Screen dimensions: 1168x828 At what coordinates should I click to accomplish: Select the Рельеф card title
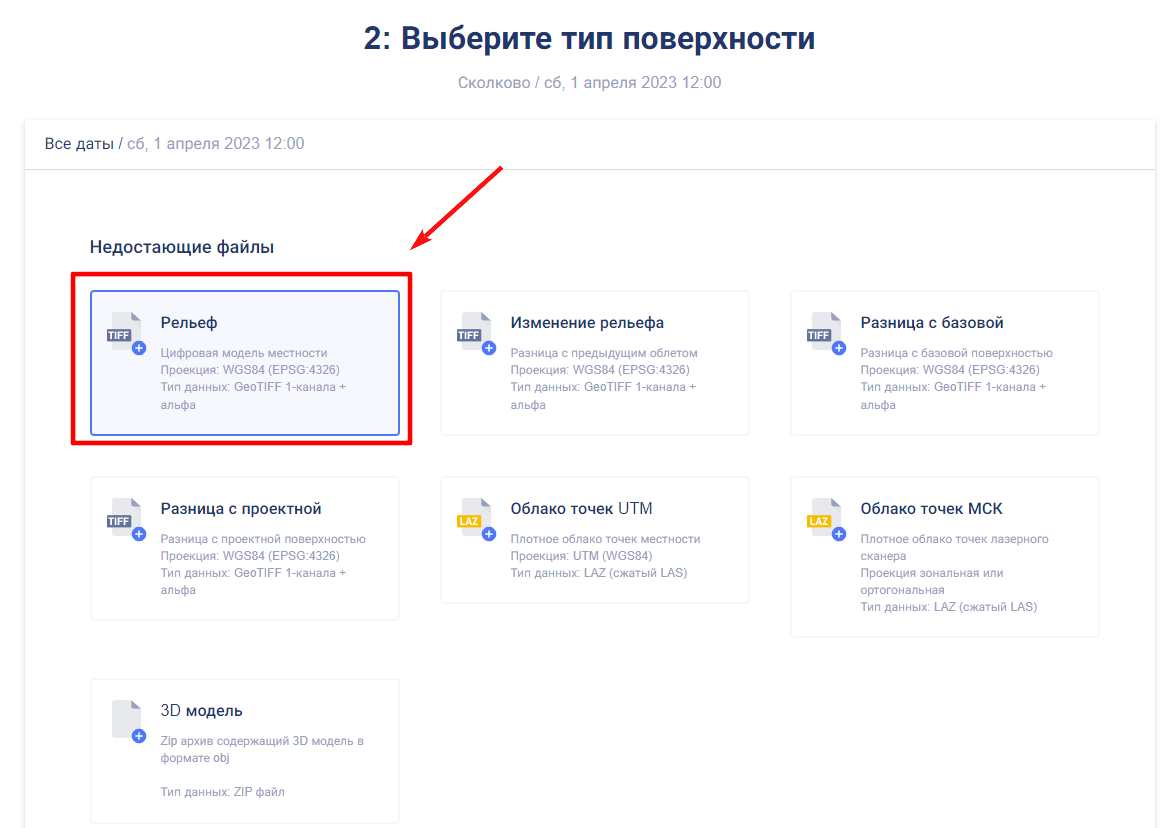point(189,323)
